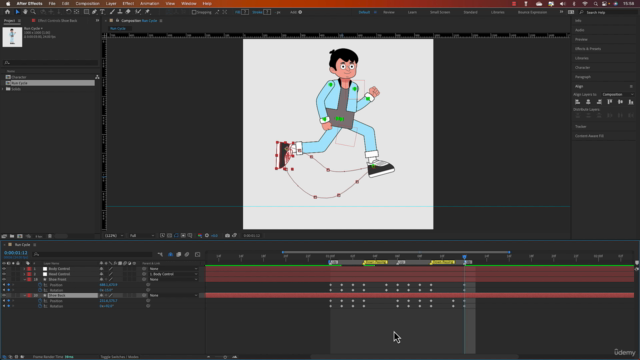Open Head Control parent dropdown

click(x=173, y=274)
